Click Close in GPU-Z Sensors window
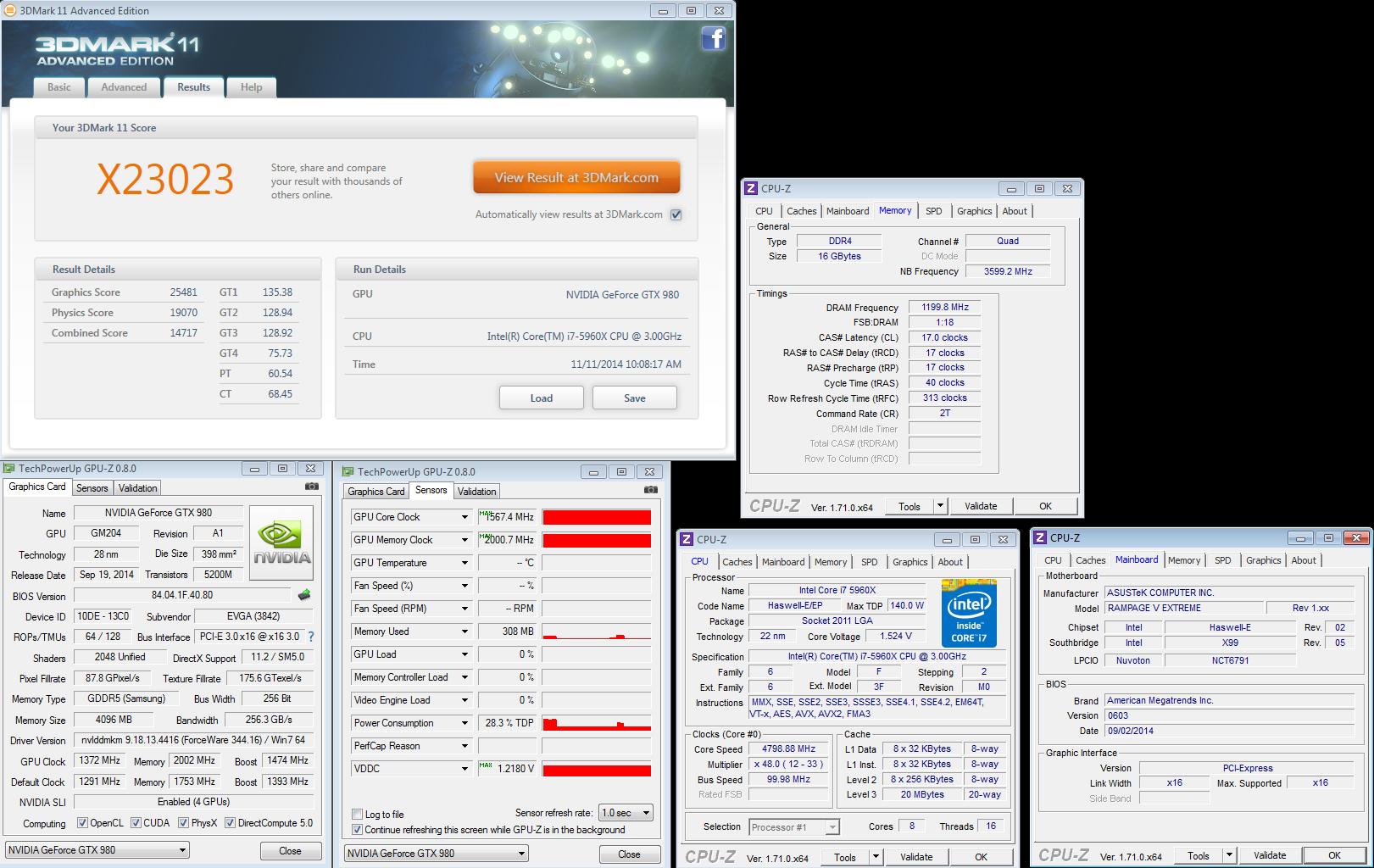This screenshot has width=1374, height=868. [629, 854]
